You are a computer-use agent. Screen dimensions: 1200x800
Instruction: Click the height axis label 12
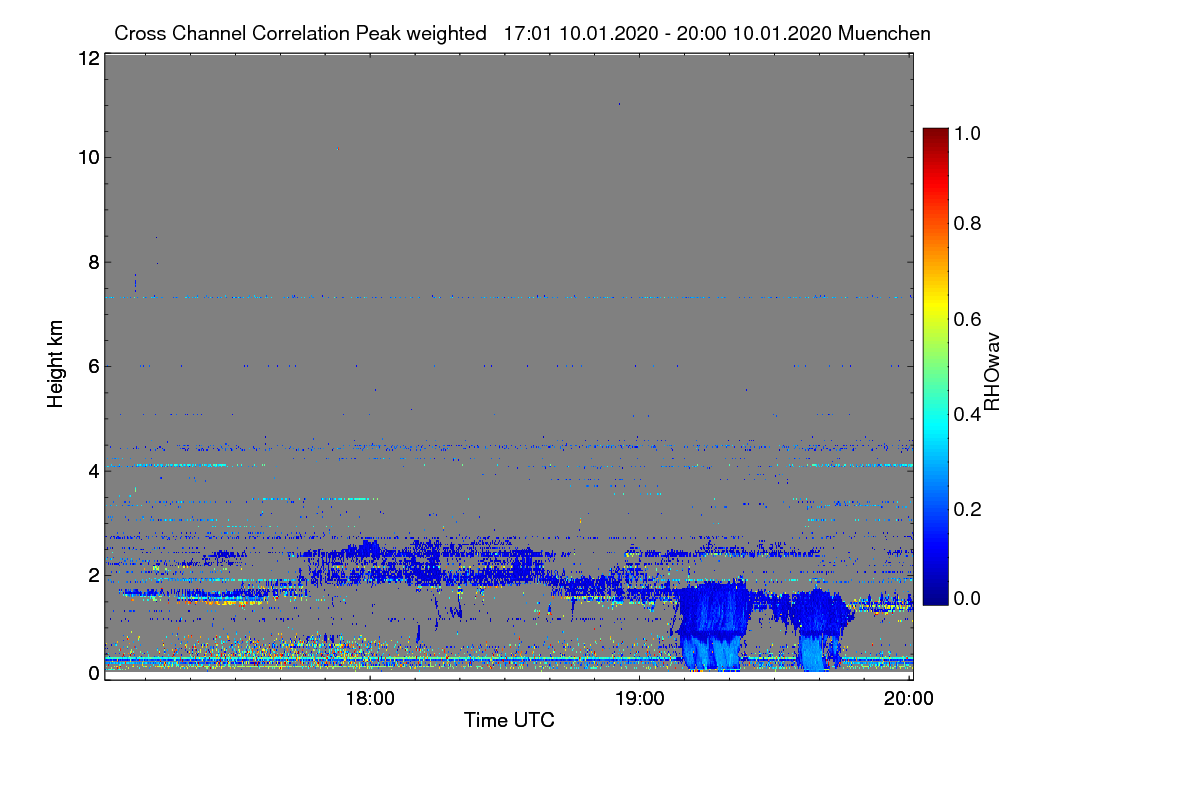88,59
